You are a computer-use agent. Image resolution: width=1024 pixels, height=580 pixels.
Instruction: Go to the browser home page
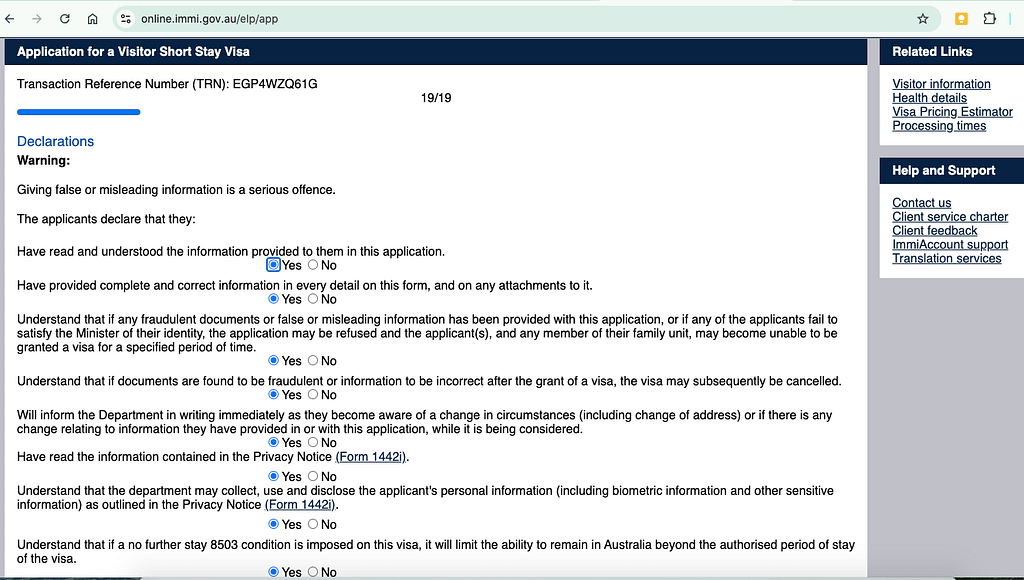pos(92,19)
